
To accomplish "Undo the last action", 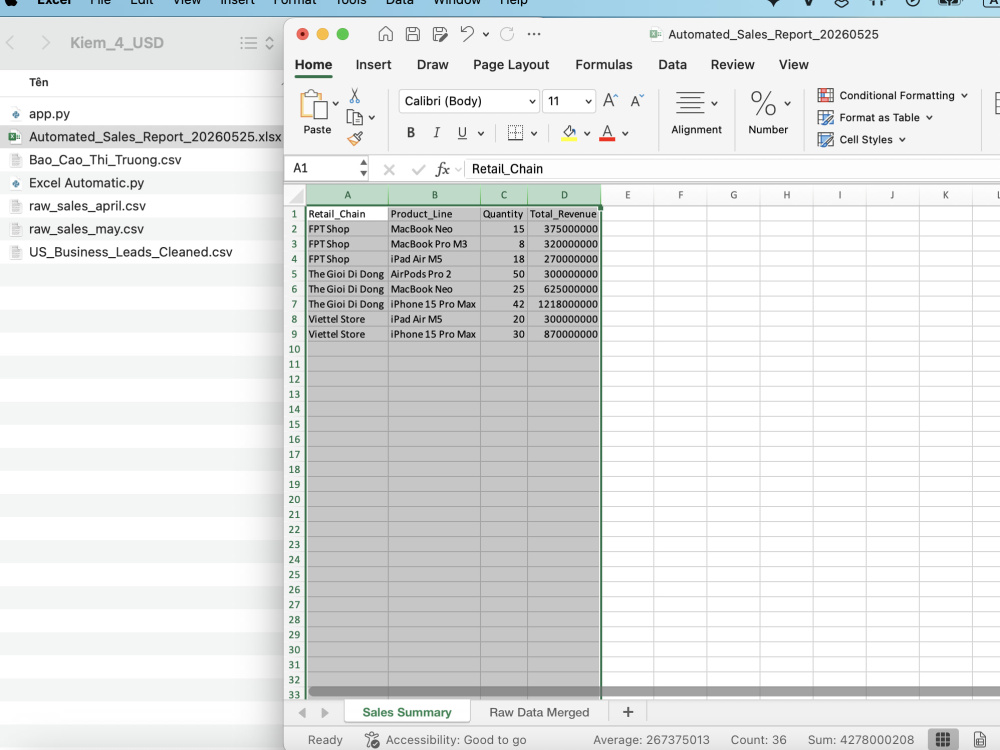I will tap(467, 34).
